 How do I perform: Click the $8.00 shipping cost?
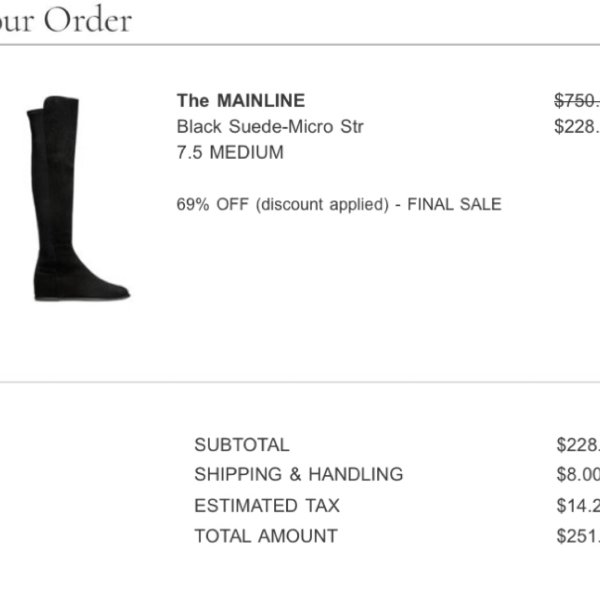(x=578, y=474)
